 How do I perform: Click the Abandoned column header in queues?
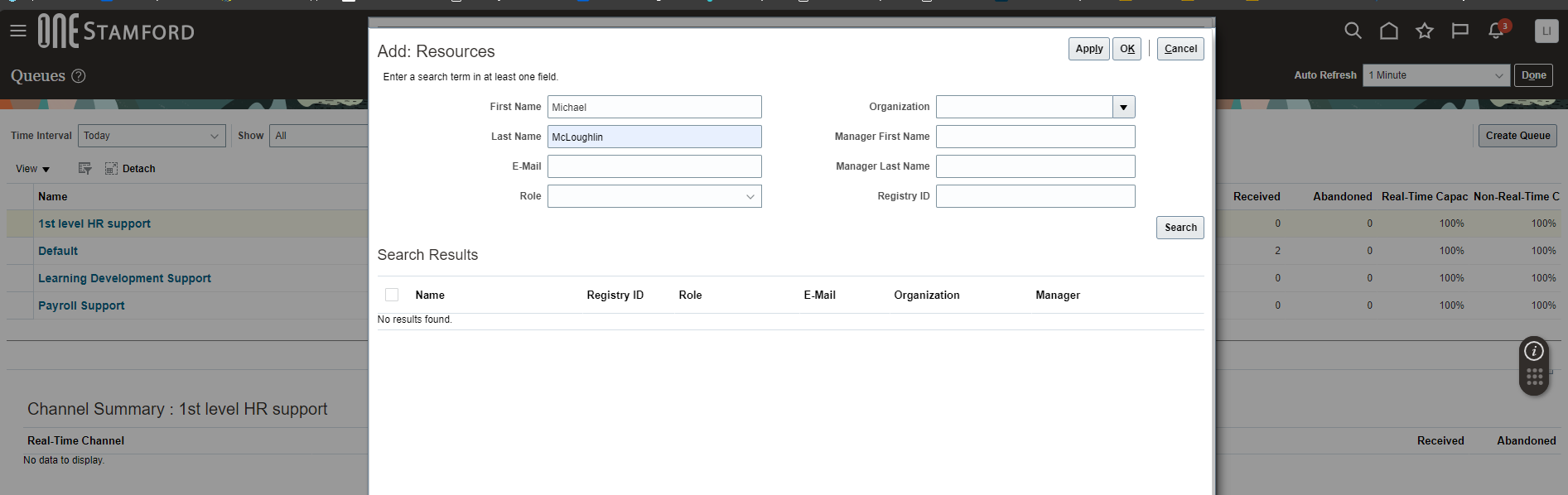point(1343,197)
